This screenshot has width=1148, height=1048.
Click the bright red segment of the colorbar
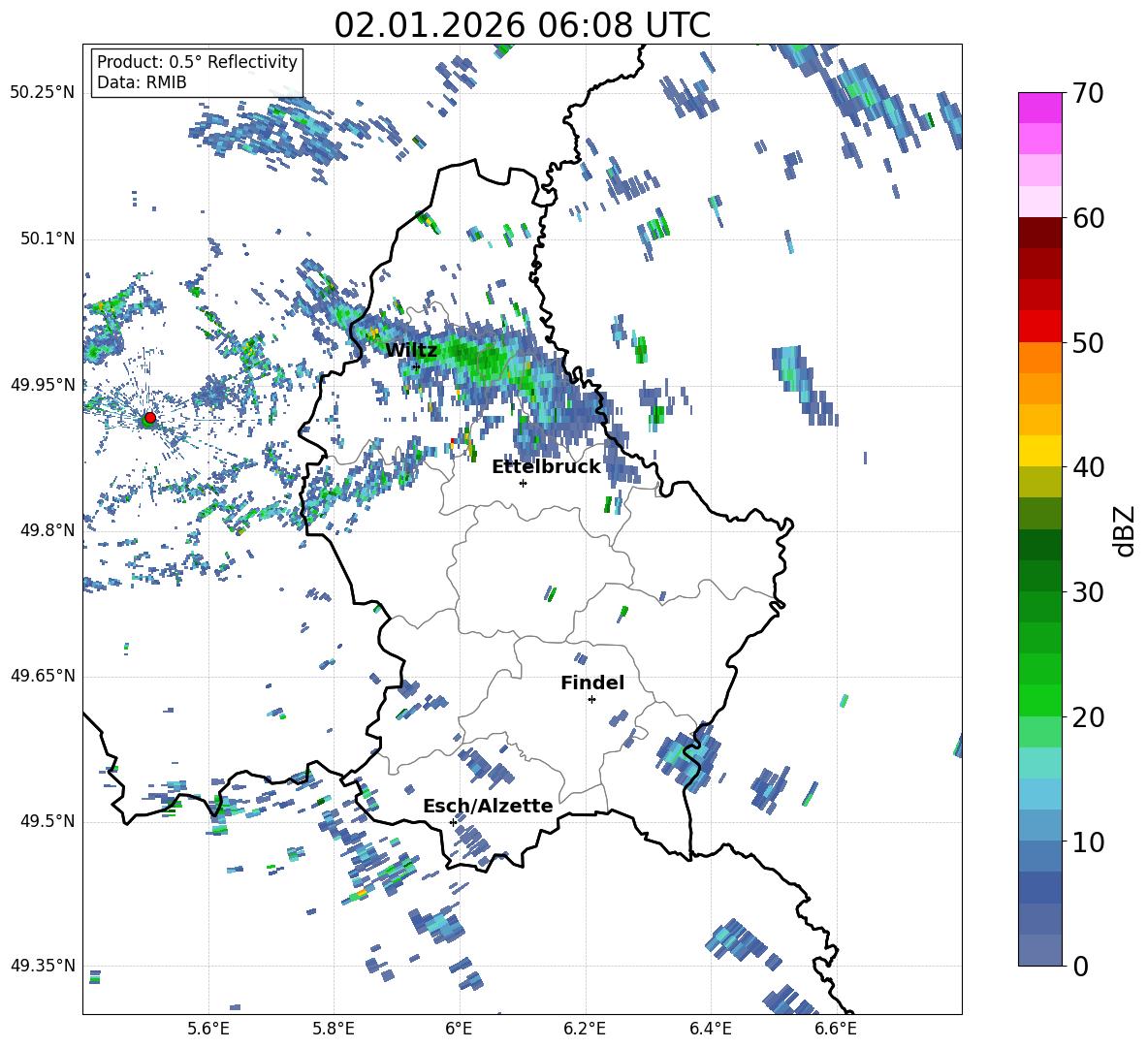click(x=1039, y=327)
